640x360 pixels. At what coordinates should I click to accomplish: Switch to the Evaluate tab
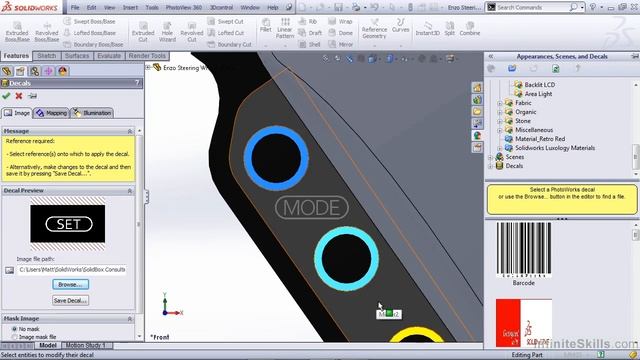[109, 56]
